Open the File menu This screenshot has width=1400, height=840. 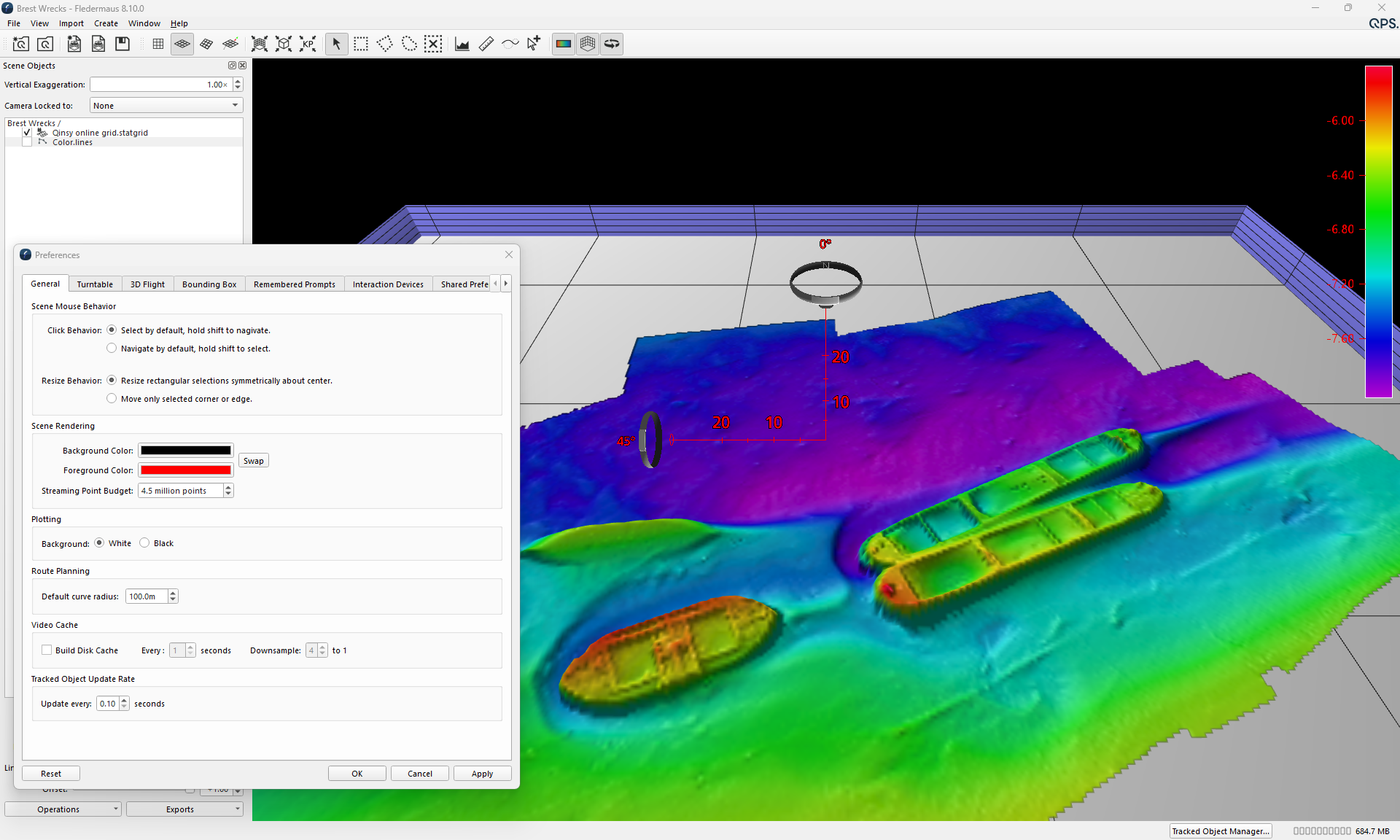pyautogui.click(x=14, y=23)
